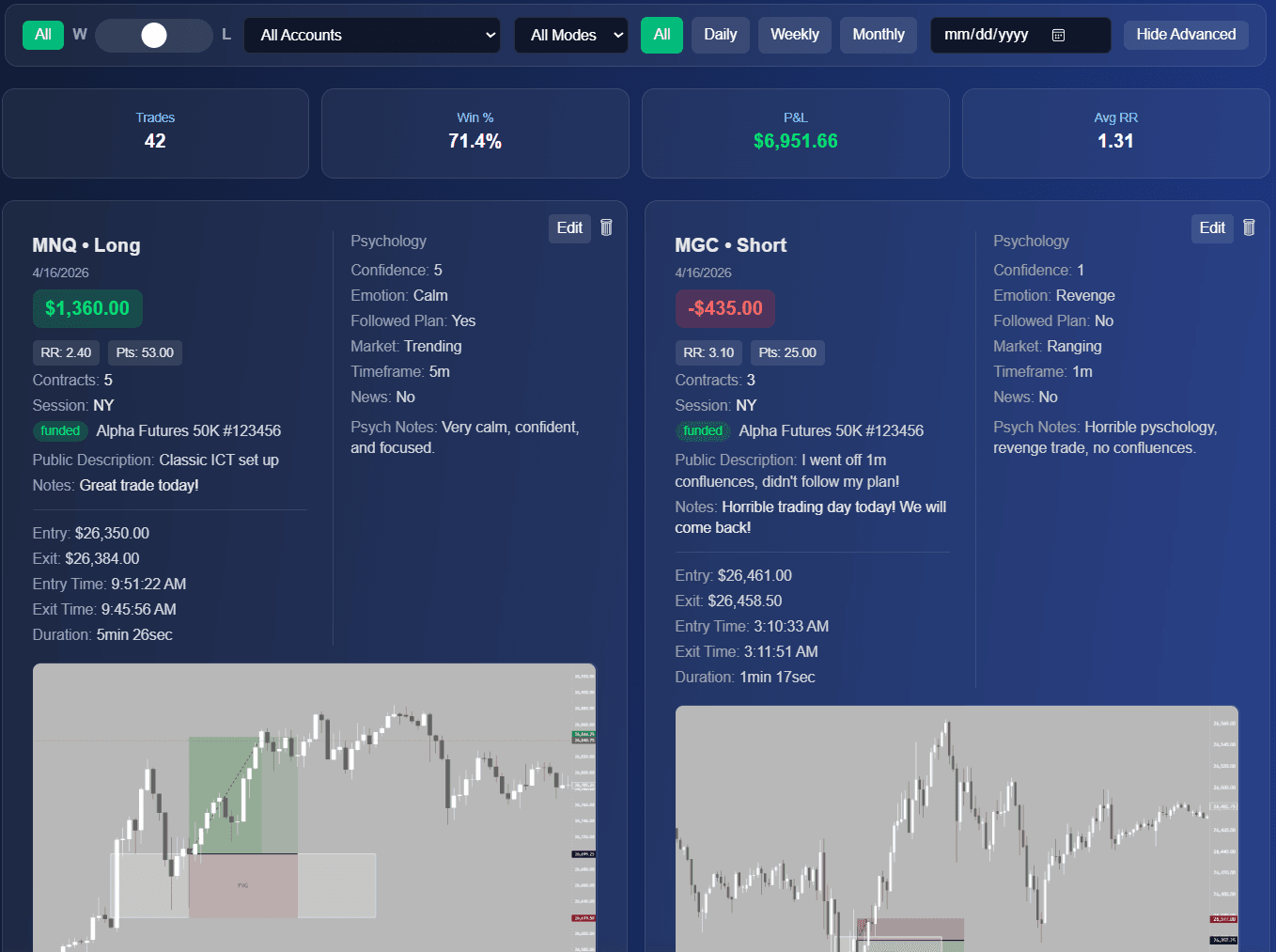Click the -$435.00 loss badge
The height and width of the screenshot is (952, 1276).
tap(725, 308)
